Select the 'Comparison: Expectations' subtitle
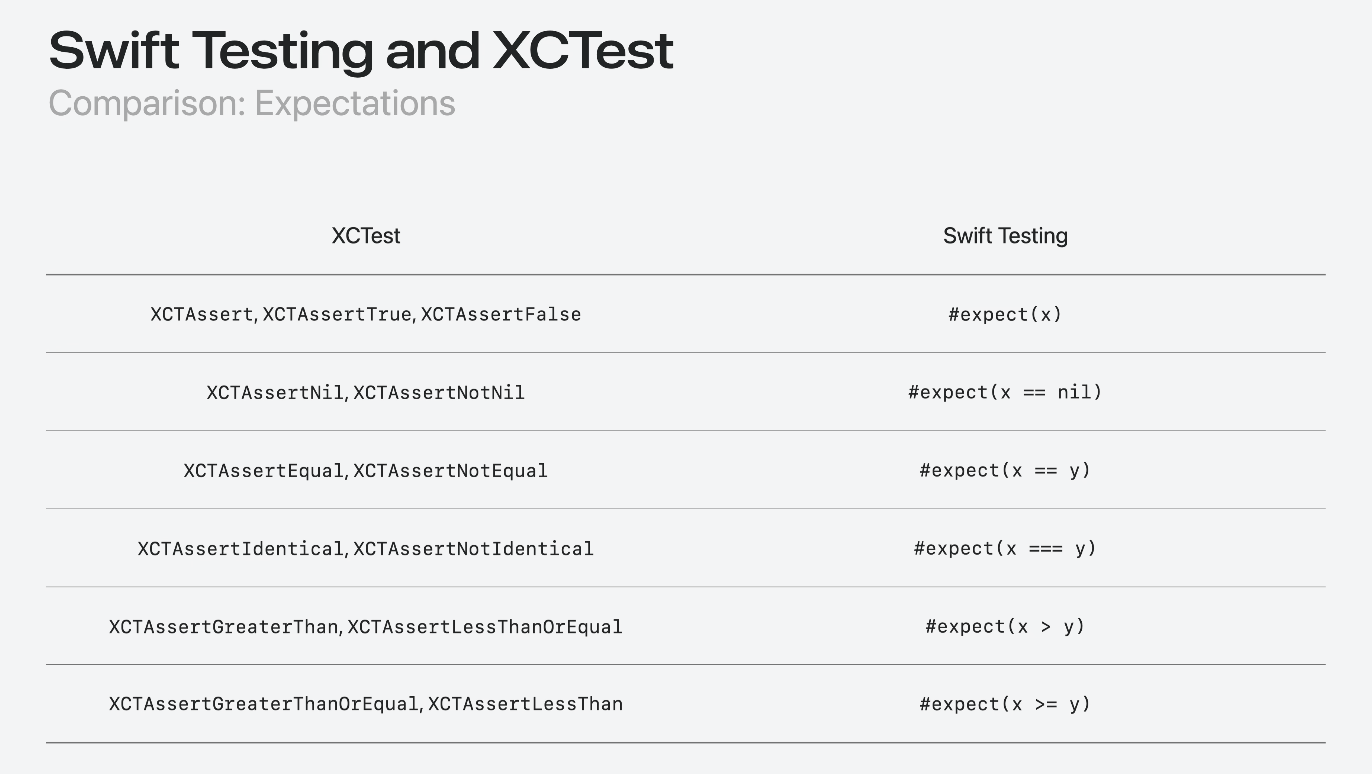Screen dimensions: 1372x774 pyautogui.click(x=252, y=103)
